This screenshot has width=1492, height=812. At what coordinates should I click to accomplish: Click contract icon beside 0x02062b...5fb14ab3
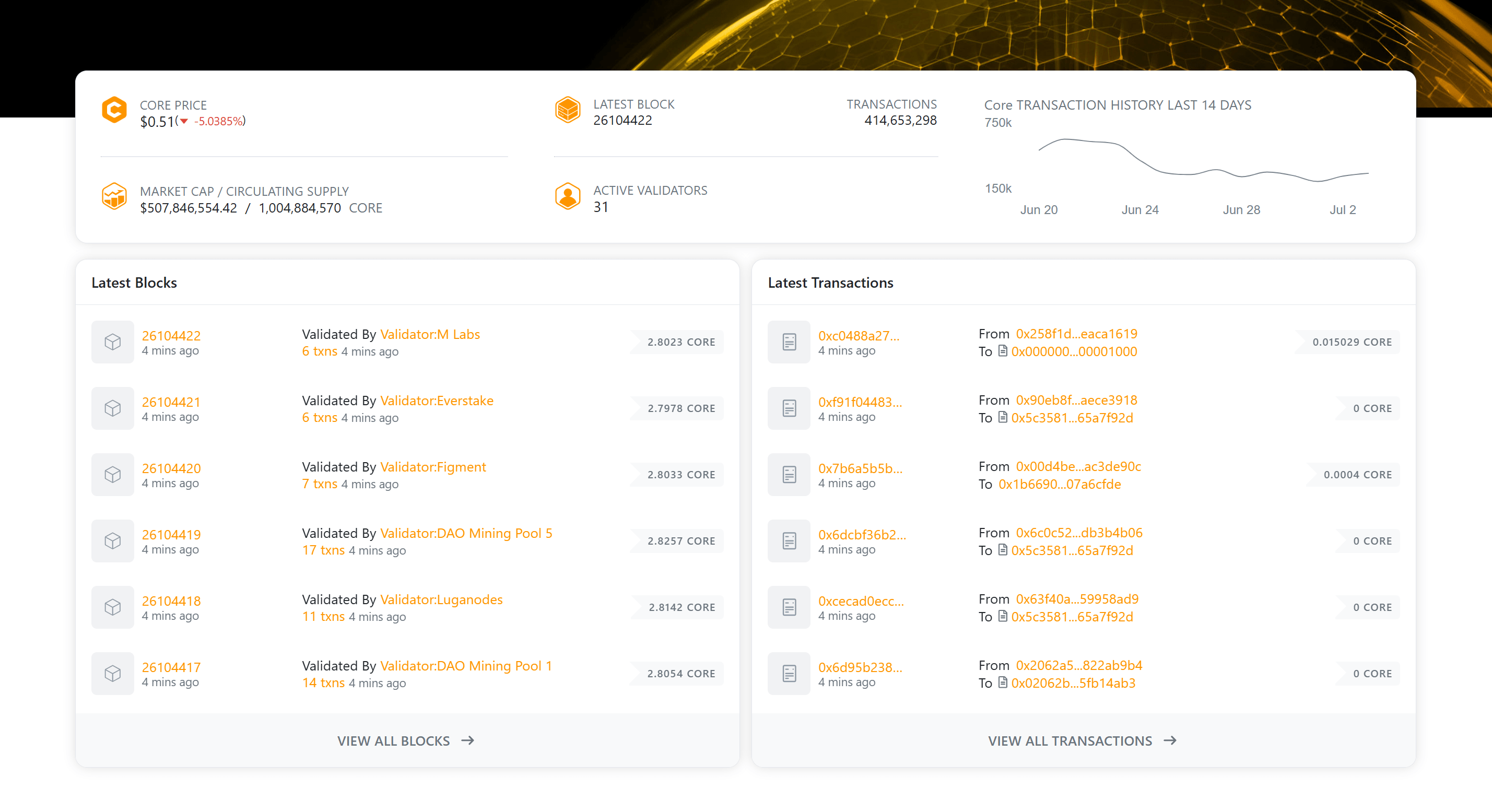(x=1003, y=682)
